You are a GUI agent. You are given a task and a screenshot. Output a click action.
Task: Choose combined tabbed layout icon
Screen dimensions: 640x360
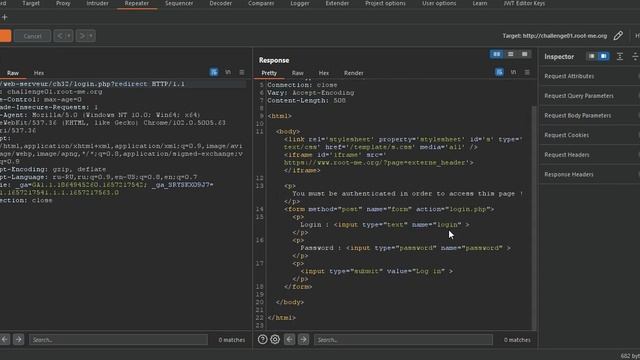pos(524,54)
